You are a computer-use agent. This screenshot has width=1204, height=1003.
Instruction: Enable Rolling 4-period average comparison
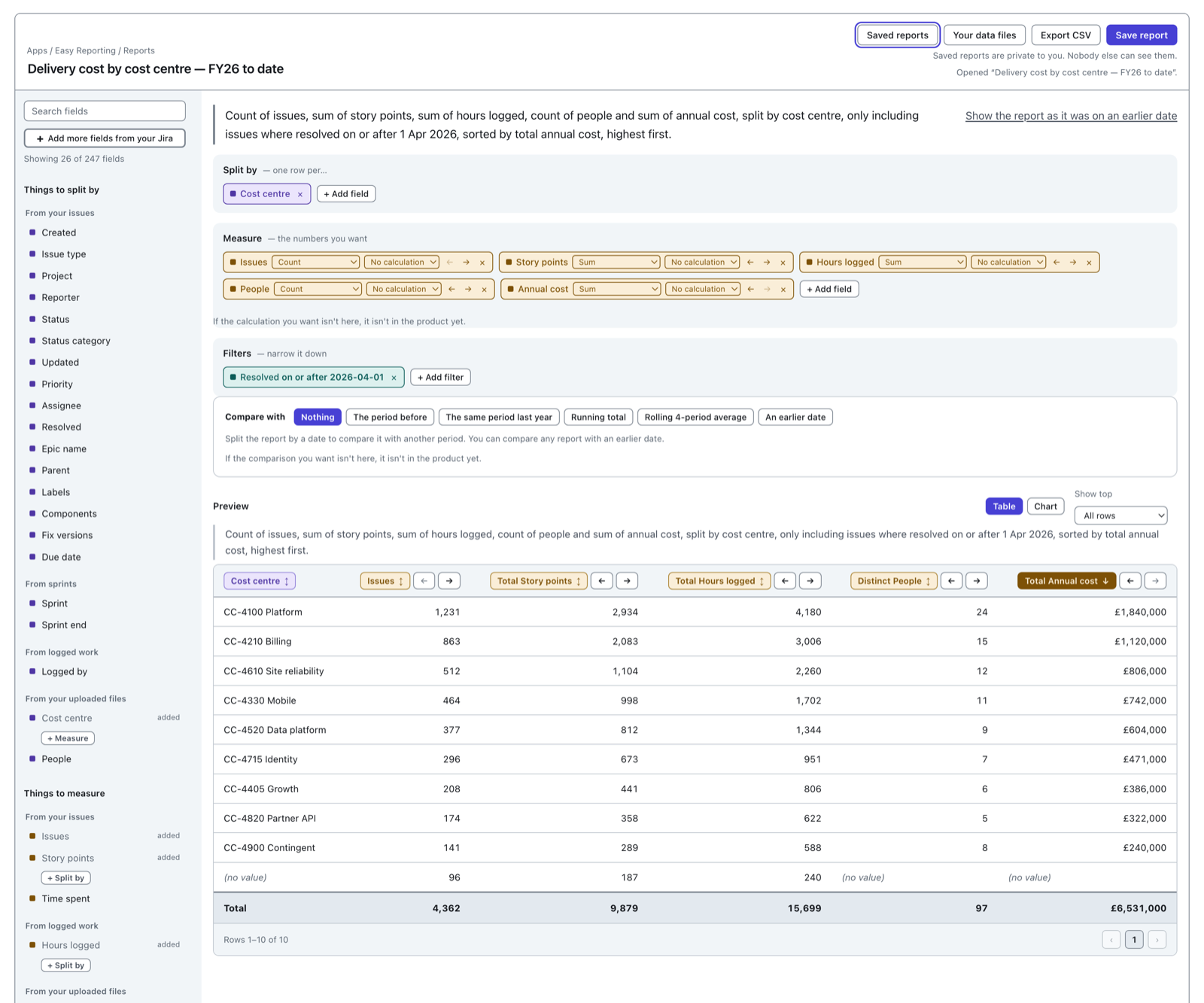click(x=695, y=418)
